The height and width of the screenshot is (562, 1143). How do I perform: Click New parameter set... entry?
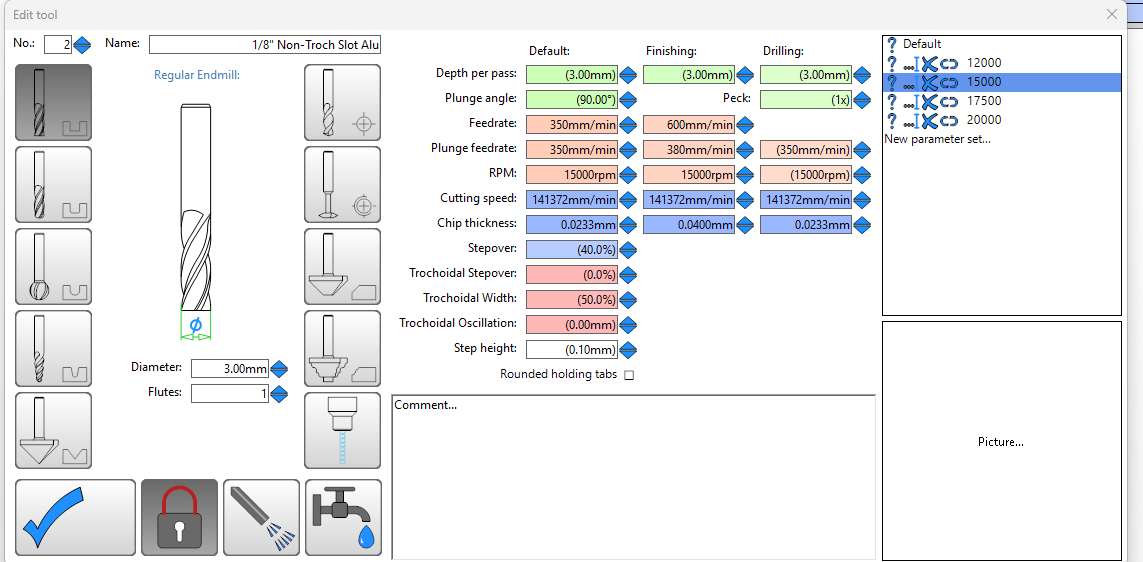(937, 139)
